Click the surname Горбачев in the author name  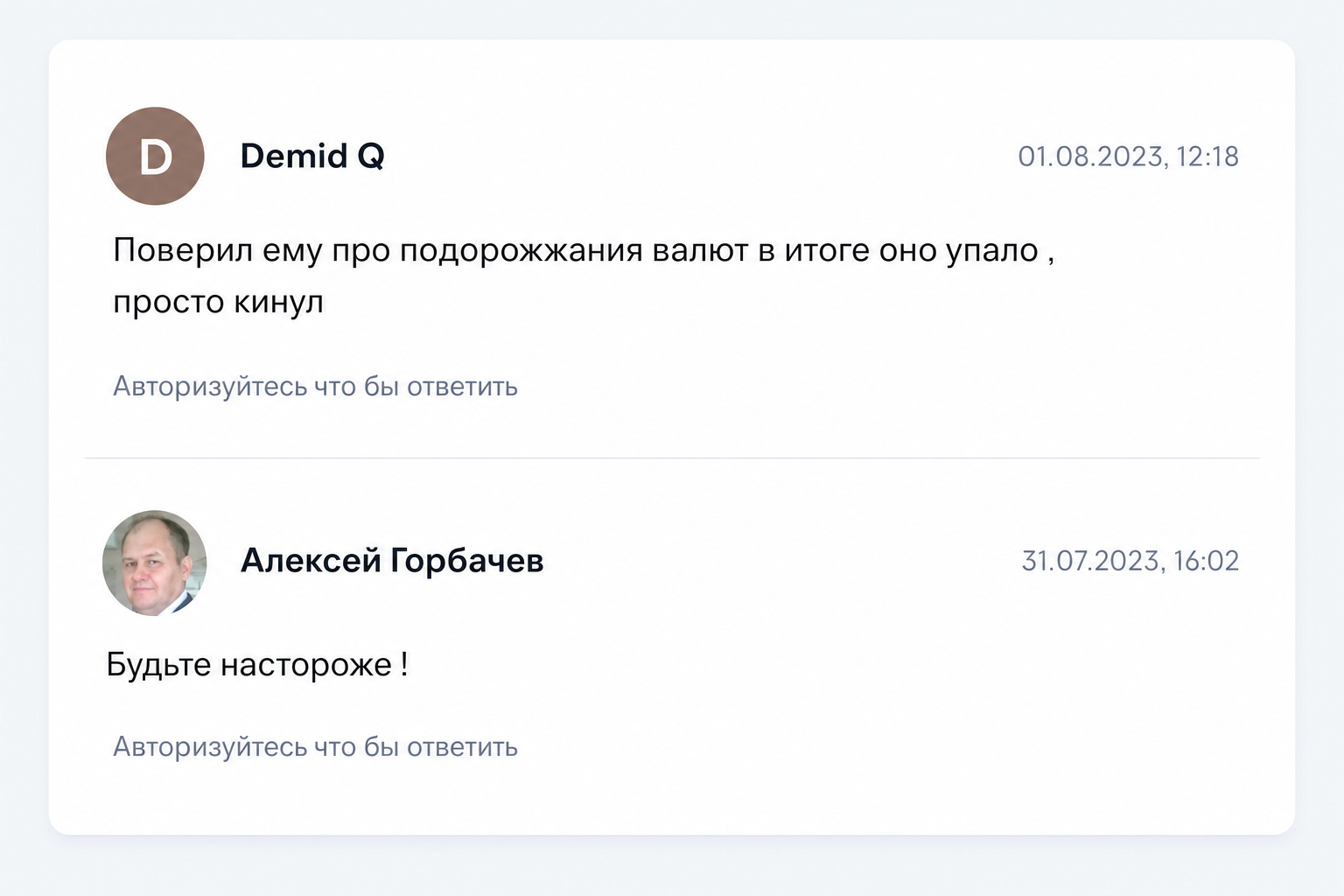click(467, 561)
